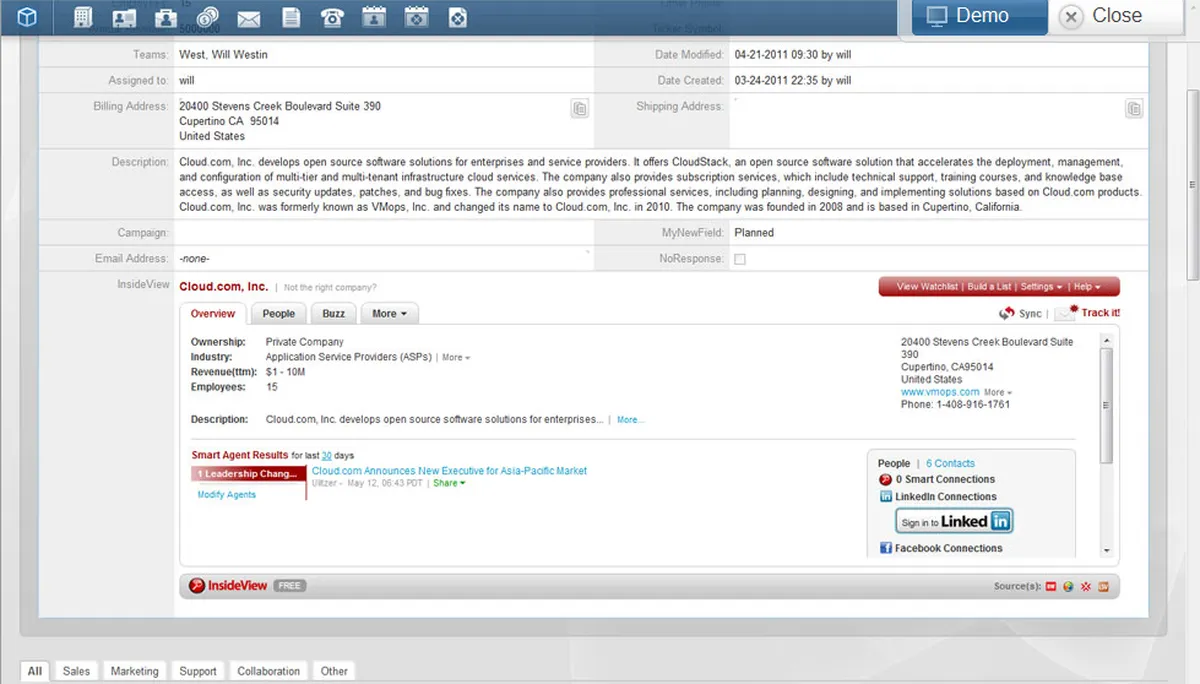Click InsideView panel scroll down arrow
The image size is (1200, 684).
(1106, 551)
